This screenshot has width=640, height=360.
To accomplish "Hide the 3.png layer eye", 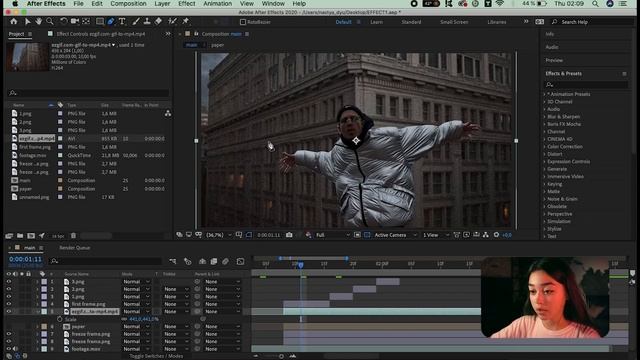I will pos(9,282).
